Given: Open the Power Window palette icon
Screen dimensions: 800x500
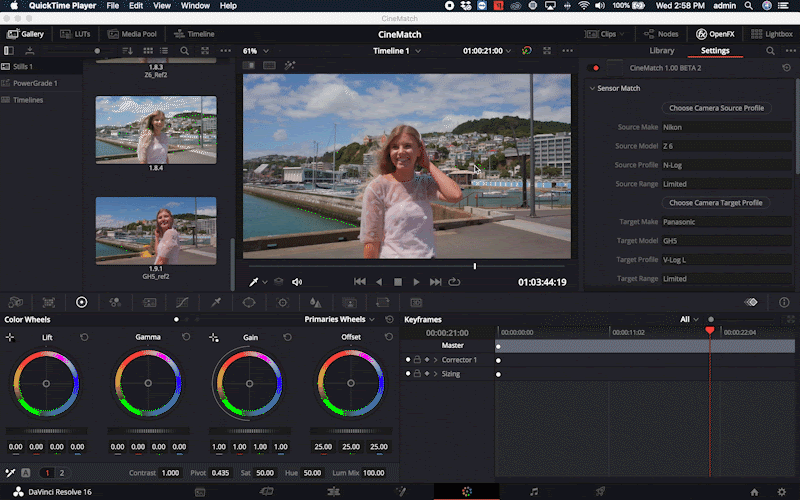Looking at the screenshot, I should pos(249,301).
